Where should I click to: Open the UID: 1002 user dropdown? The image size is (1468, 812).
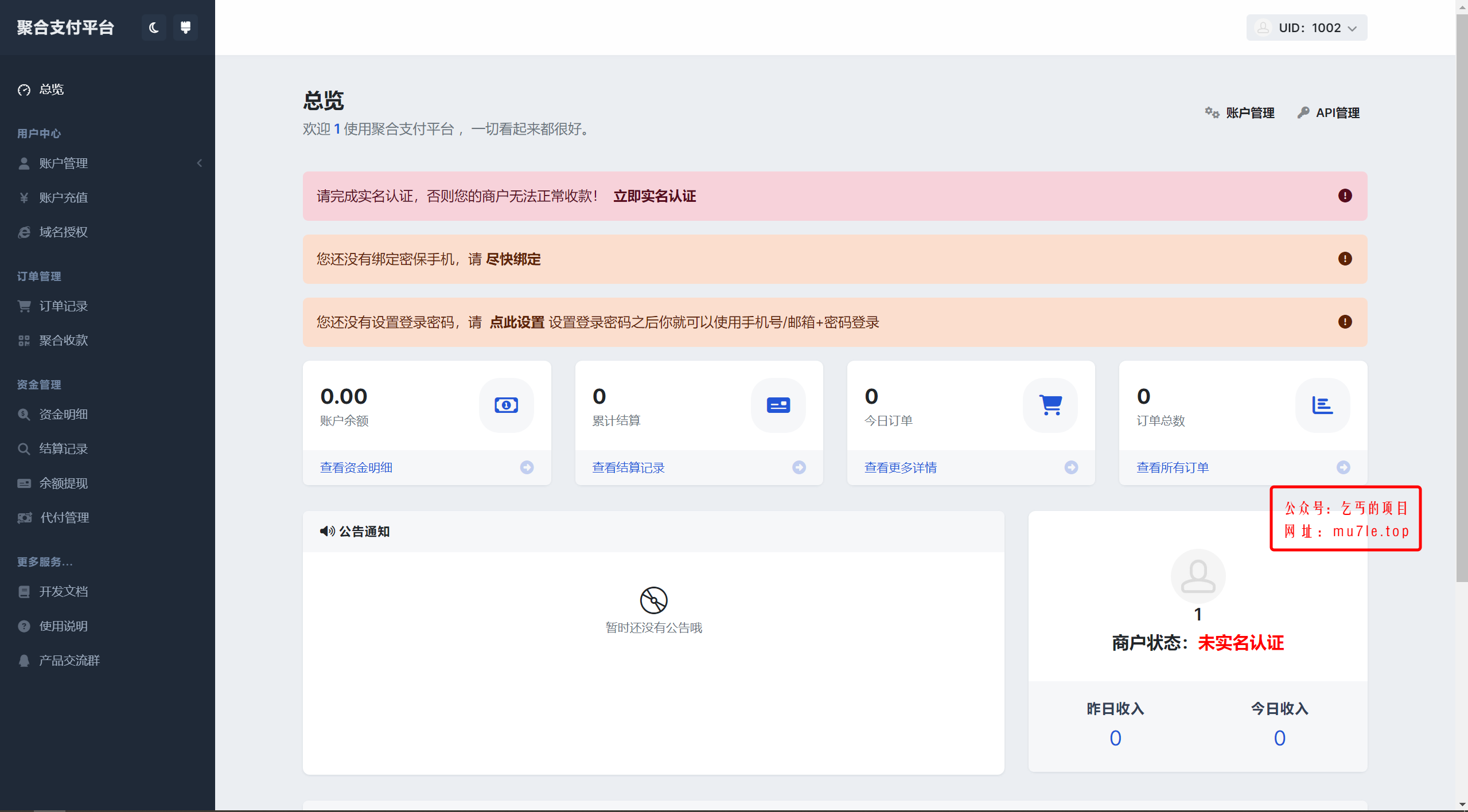tap(1306, 28)
